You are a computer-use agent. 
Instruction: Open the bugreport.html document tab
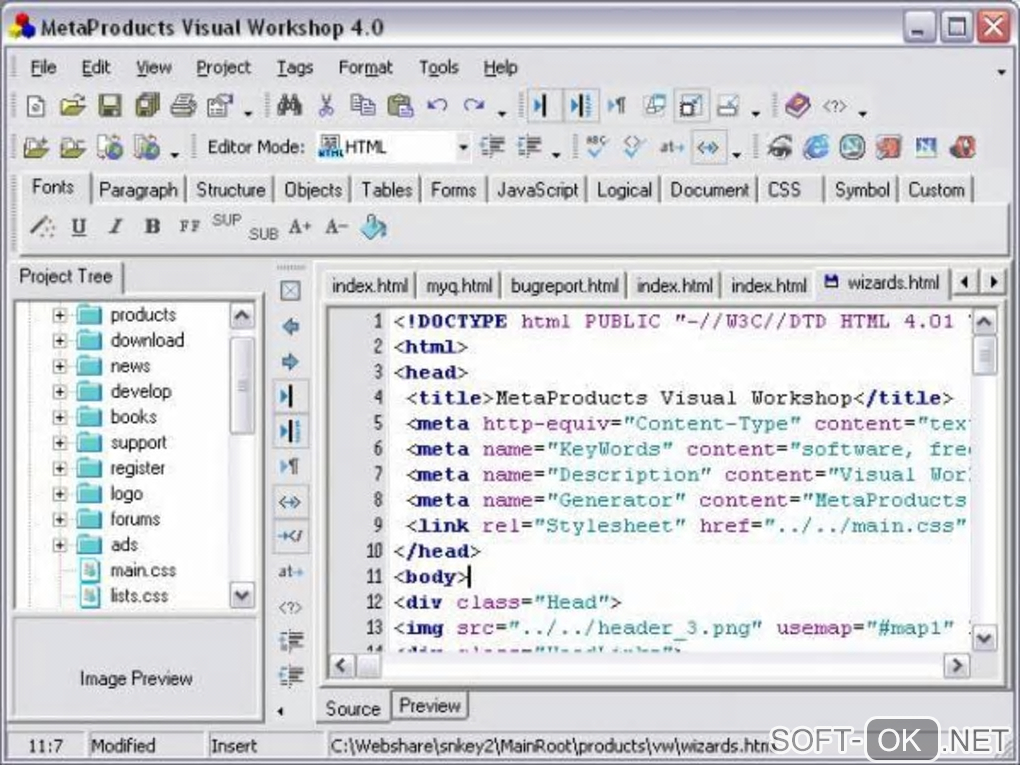tap(564, 286)
